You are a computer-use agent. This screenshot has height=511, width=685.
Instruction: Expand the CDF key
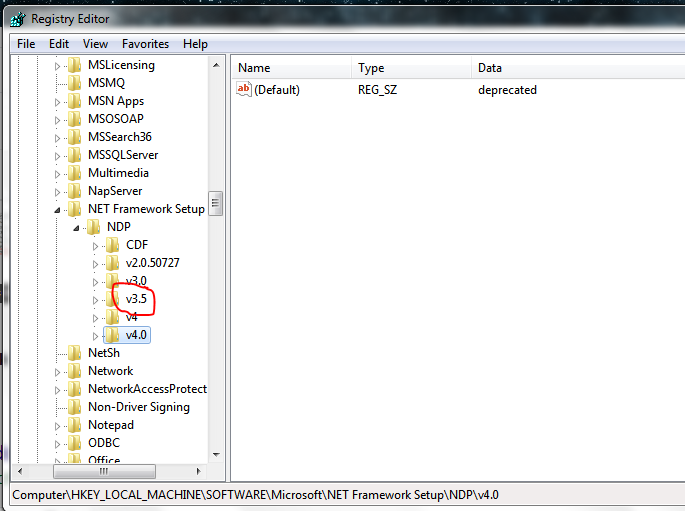[x=95, y=246]
